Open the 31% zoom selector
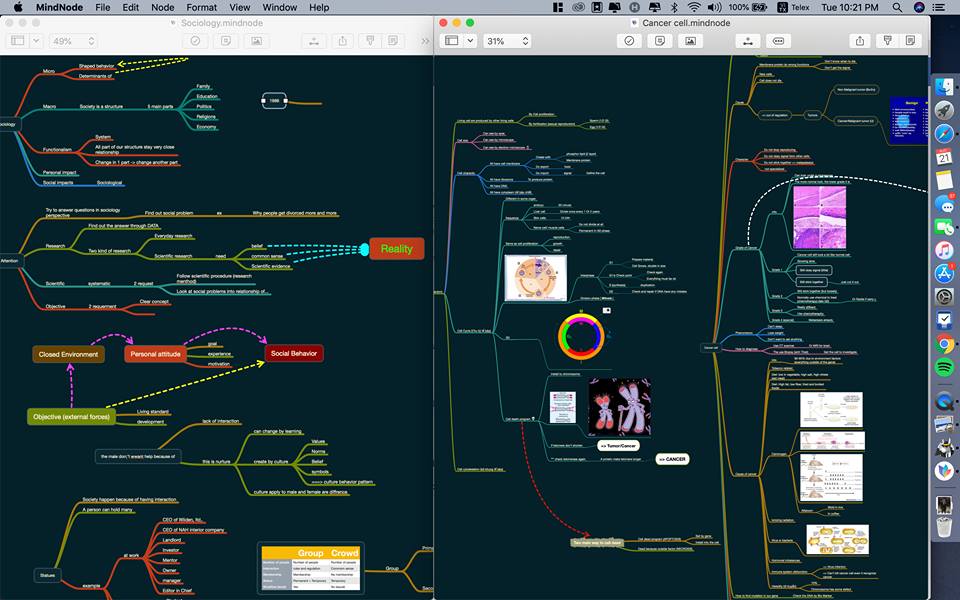Image resolution: width=960 pixels, height=600 pixels. tap(507, 41)
